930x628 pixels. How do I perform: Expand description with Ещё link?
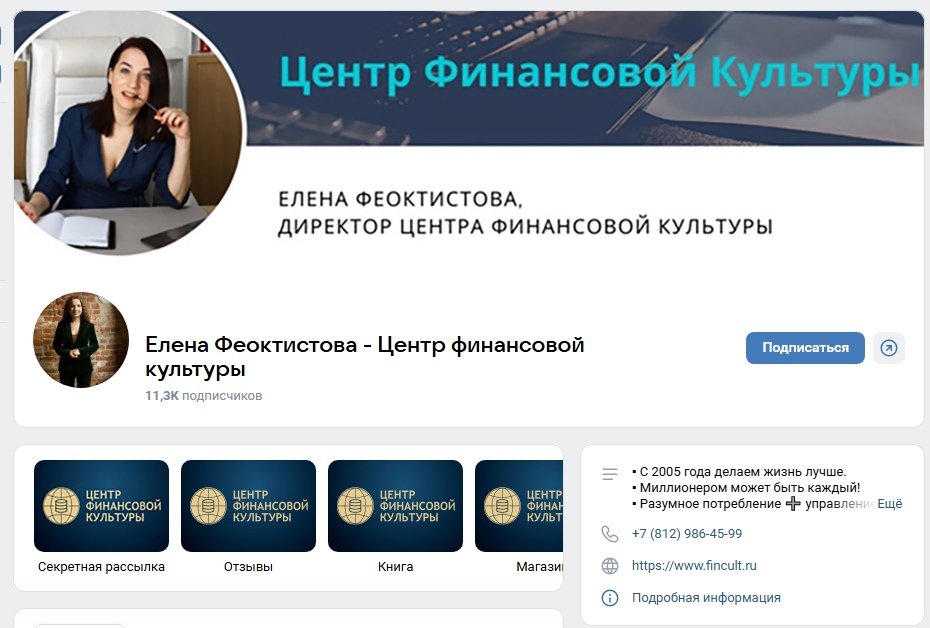tap(889, 503)
